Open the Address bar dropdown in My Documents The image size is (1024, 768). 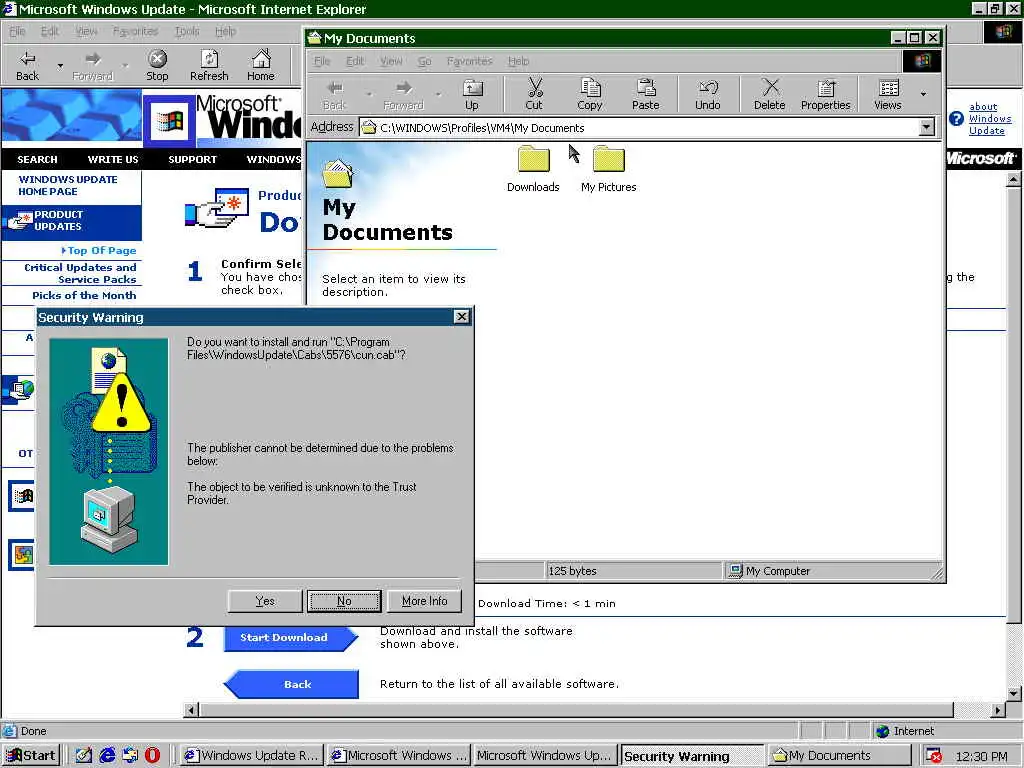click(x=926, y=127)
